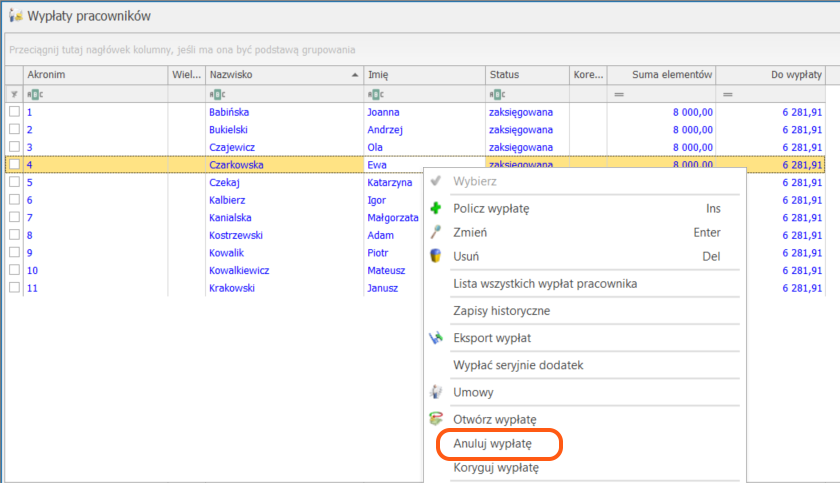Tick the checkbox for row 7 Kanialska
Viewport: 840px width, 483px height.
click(14, 217)
